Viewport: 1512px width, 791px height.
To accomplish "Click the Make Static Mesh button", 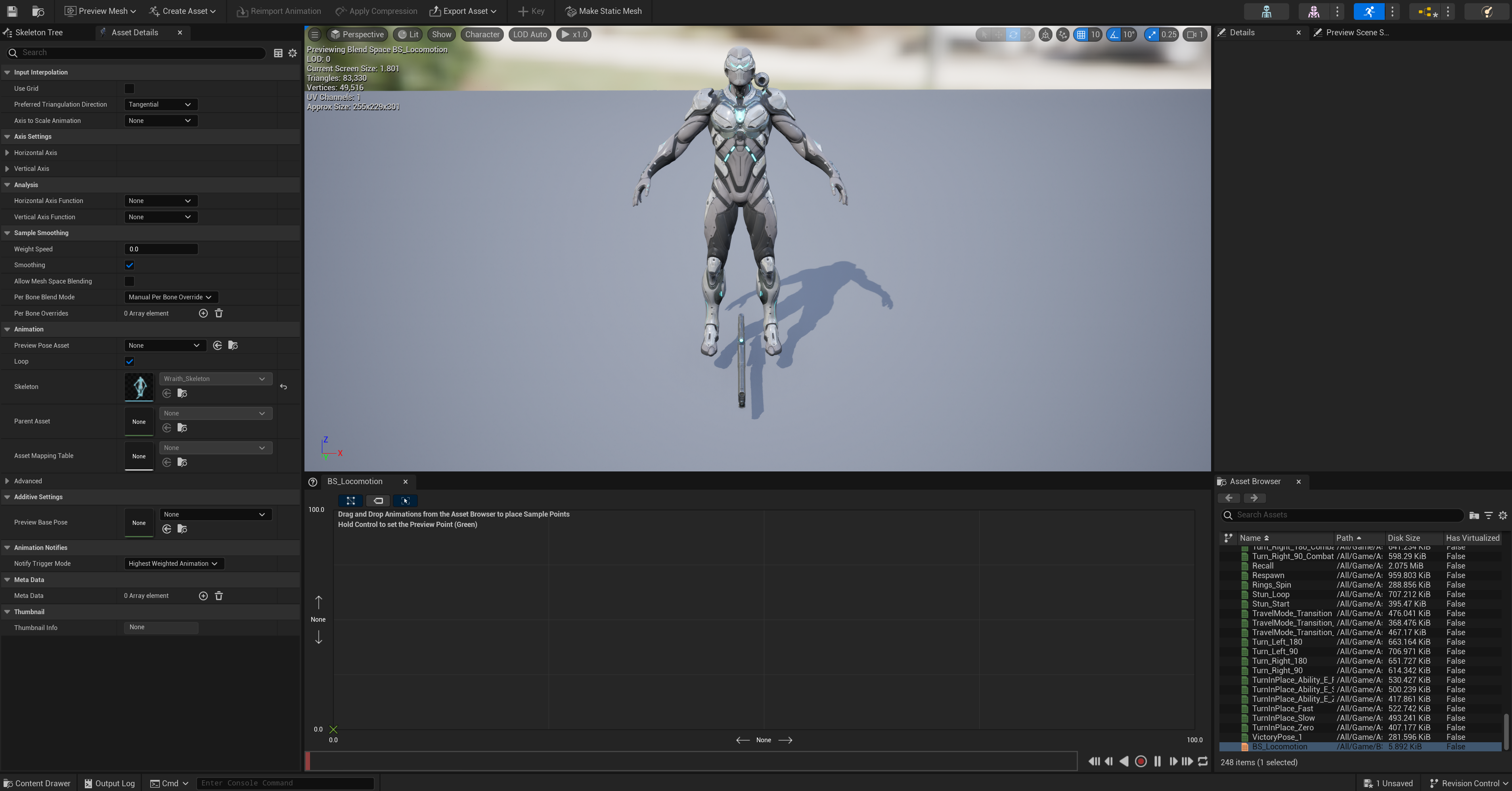I will coord(603,11).
